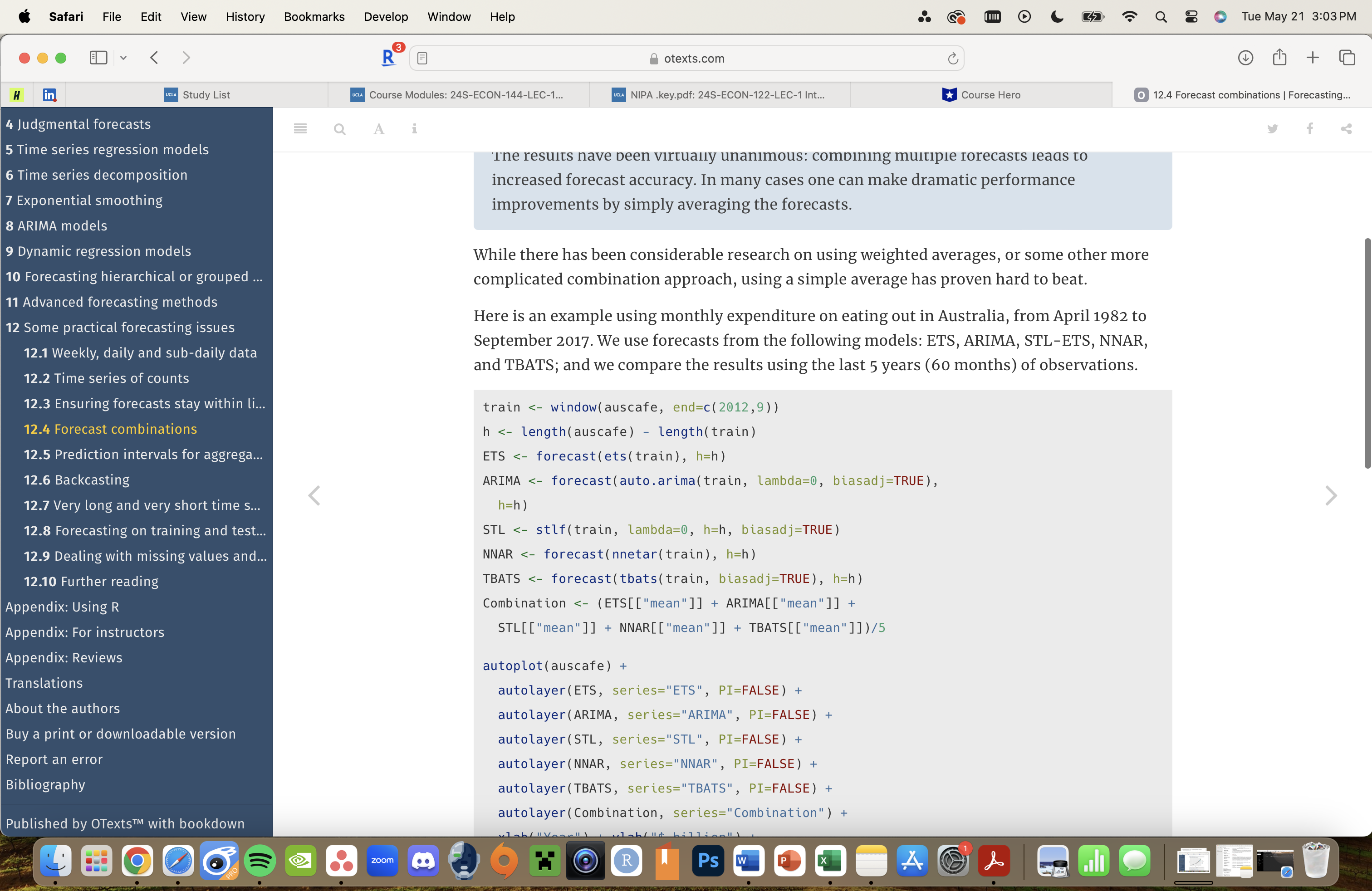The image size is (1372, 891).
Task: Launch Discord from the Dock
Action: click(422, 862)
